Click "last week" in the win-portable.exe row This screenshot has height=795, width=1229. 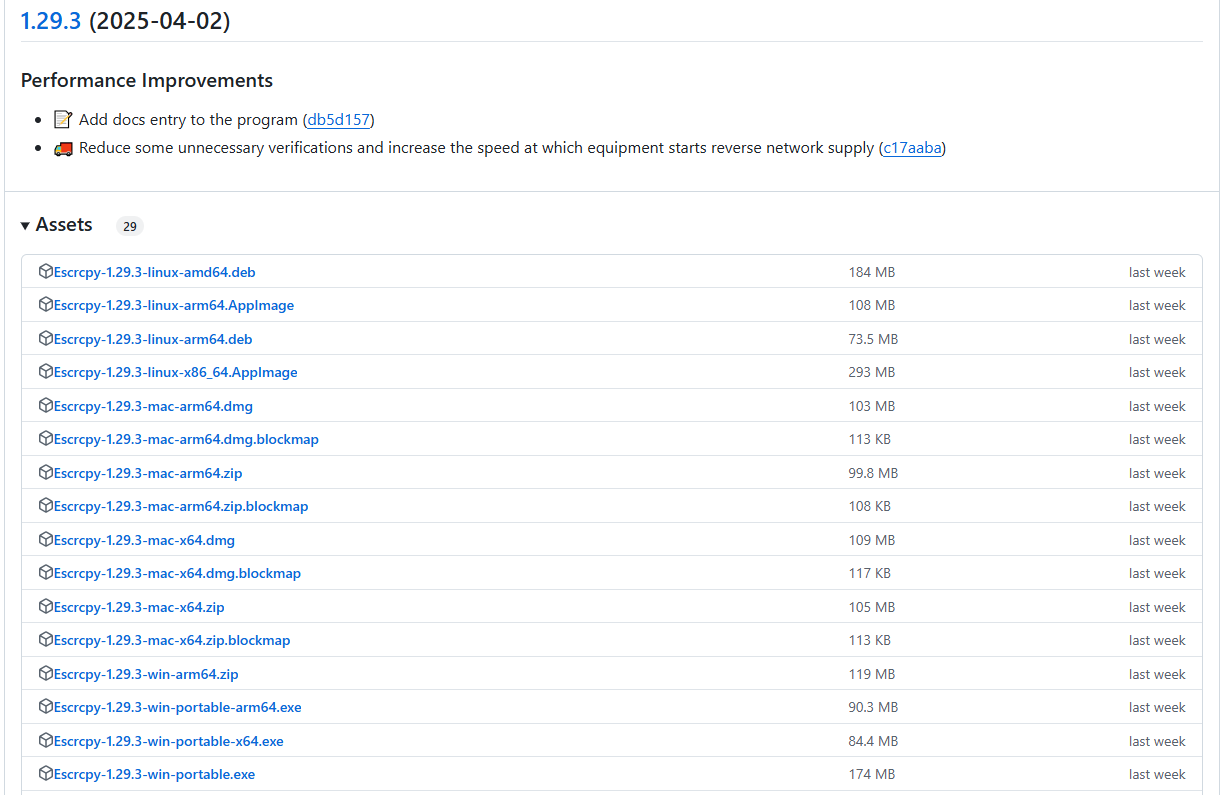pyautogui.click(x=1157, y=774)
